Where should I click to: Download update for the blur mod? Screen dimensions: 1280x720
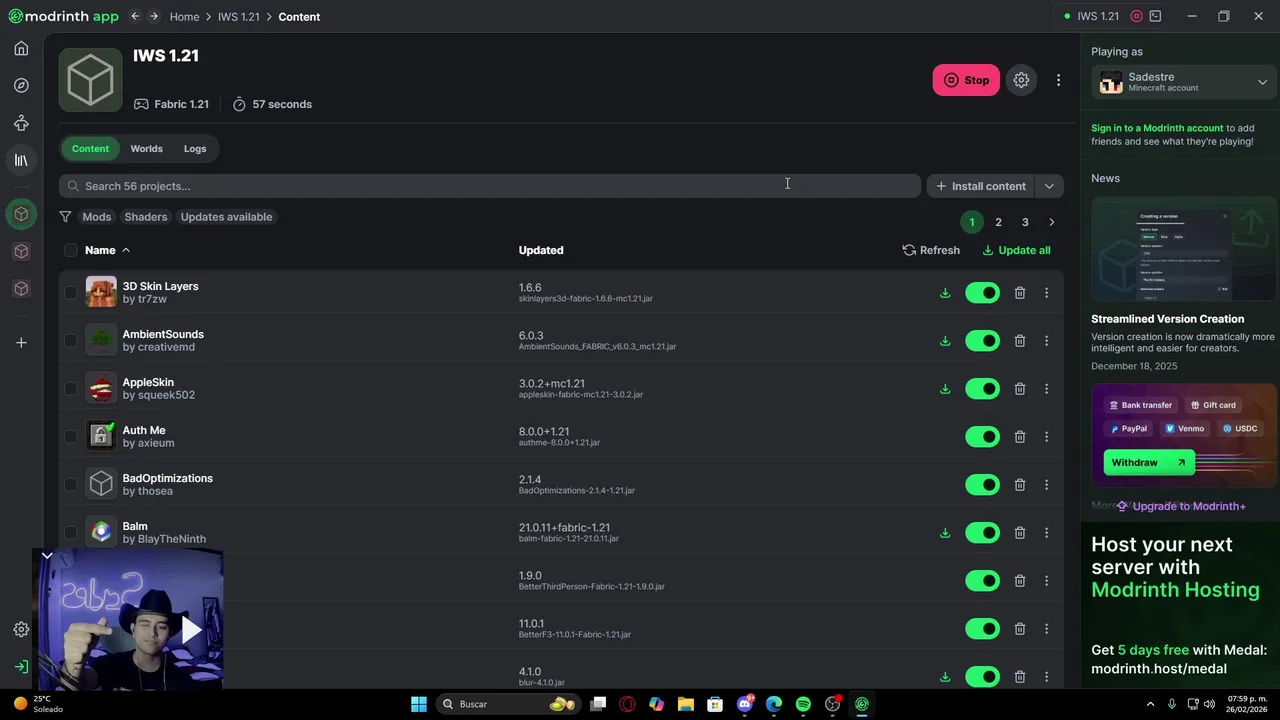(945, 677)
